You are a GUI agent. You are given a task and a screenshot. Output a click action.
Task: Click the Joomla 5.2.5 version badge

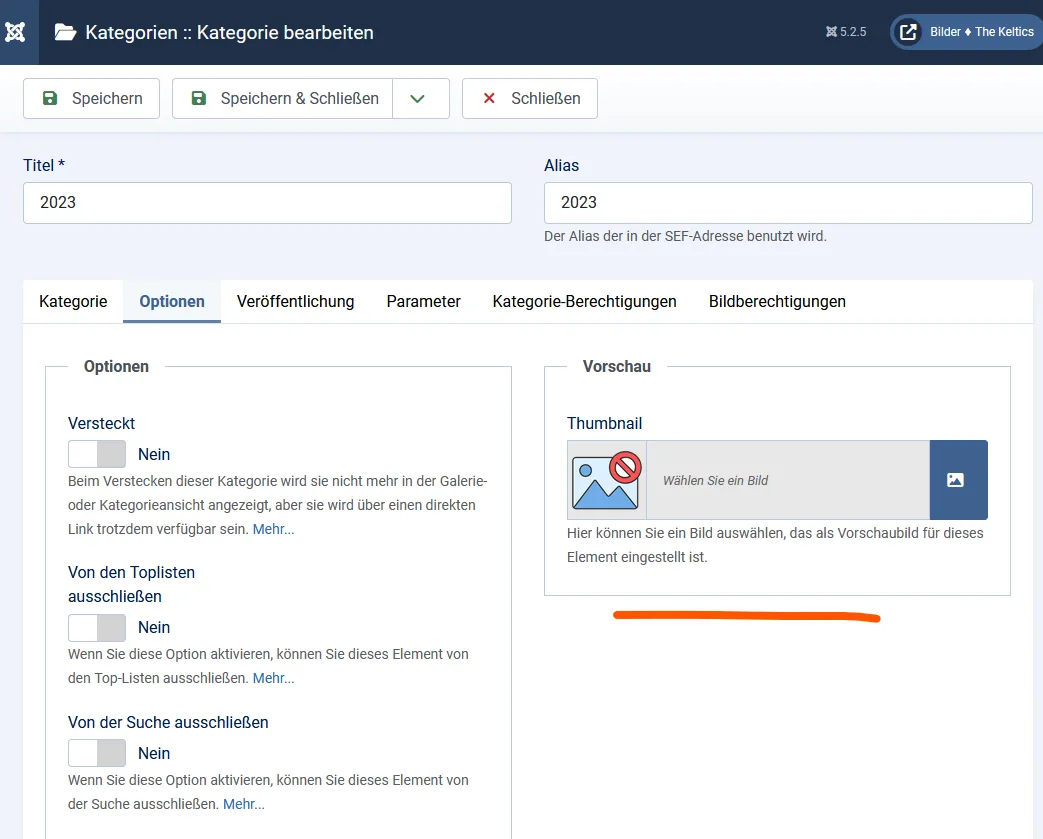tap(846, 32)
